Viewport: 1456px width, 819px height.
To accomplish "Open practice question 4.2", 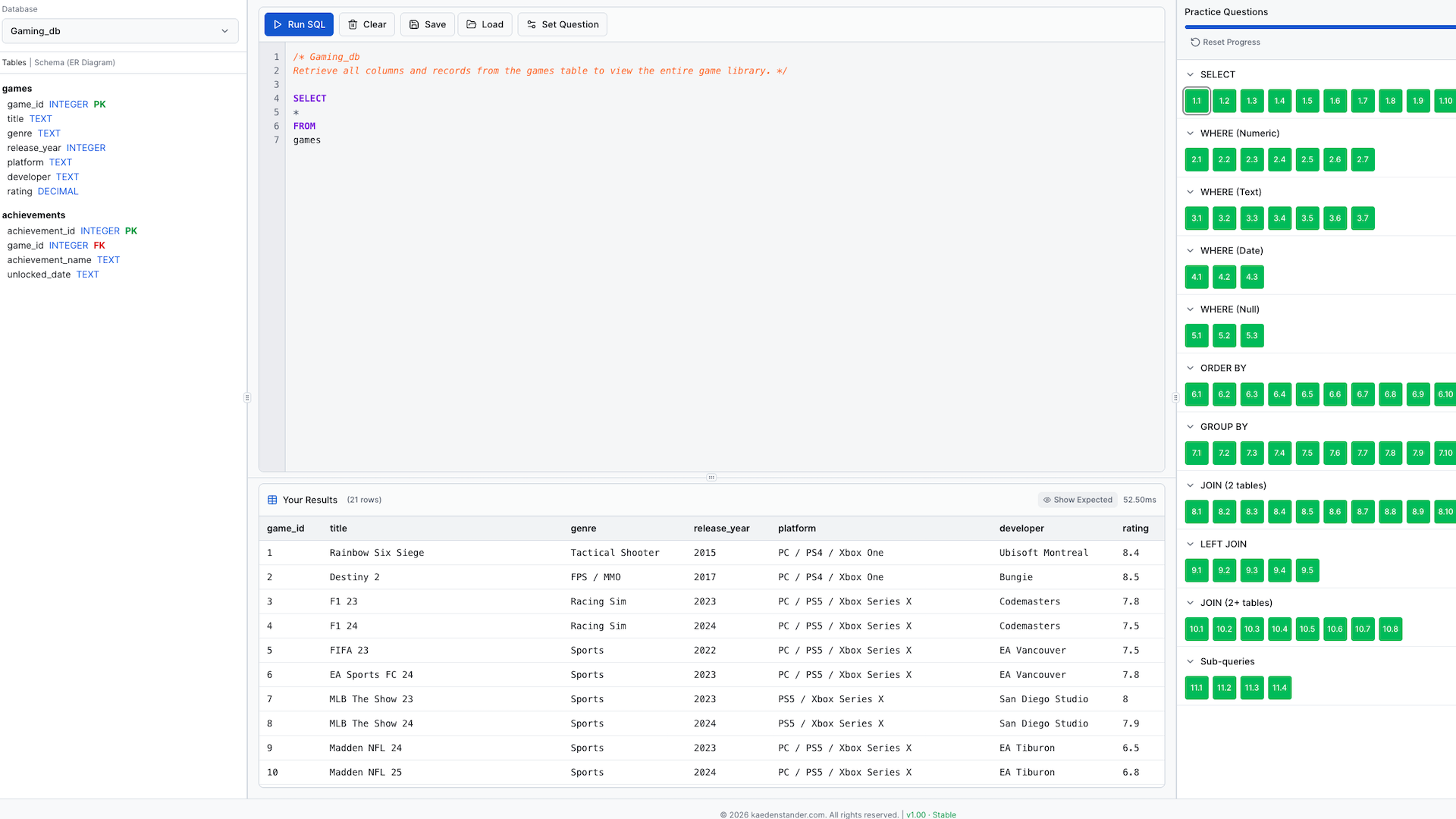I will coord(1224,277).
